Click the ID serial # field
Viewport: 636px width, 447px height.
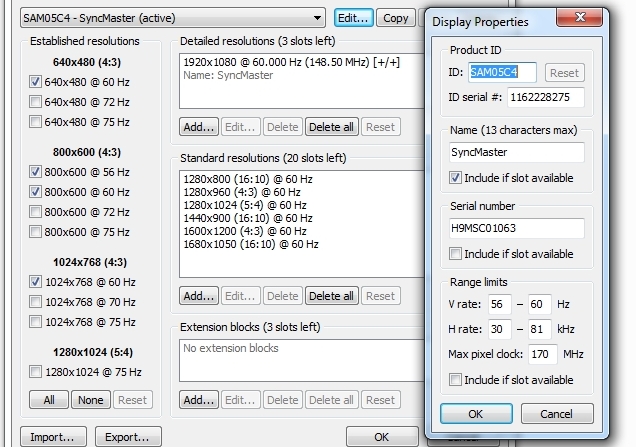(x=546, y=97)
